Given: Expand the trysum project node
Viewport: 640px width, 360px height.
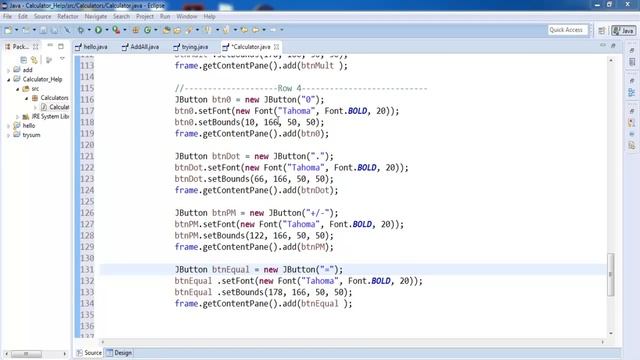Looking at the screenshot, I should click(x=9, y=135).
